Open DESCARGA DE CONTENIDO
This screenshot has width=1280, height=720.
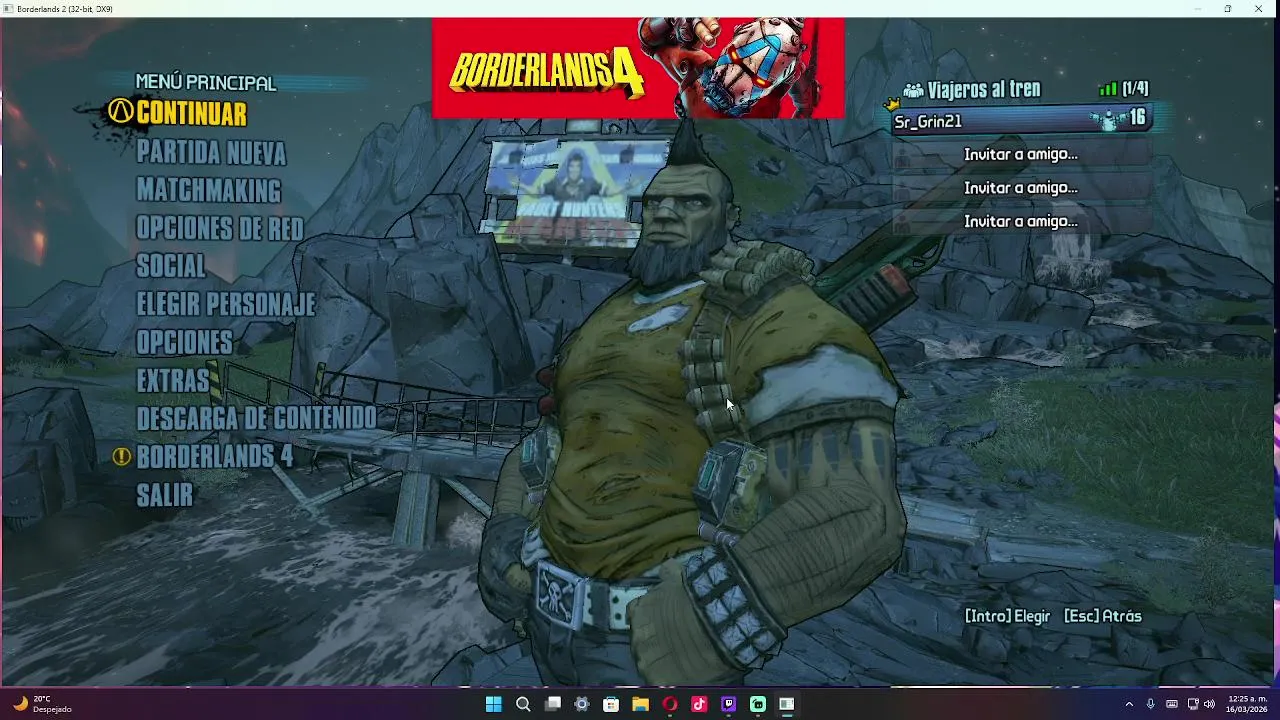256,419
